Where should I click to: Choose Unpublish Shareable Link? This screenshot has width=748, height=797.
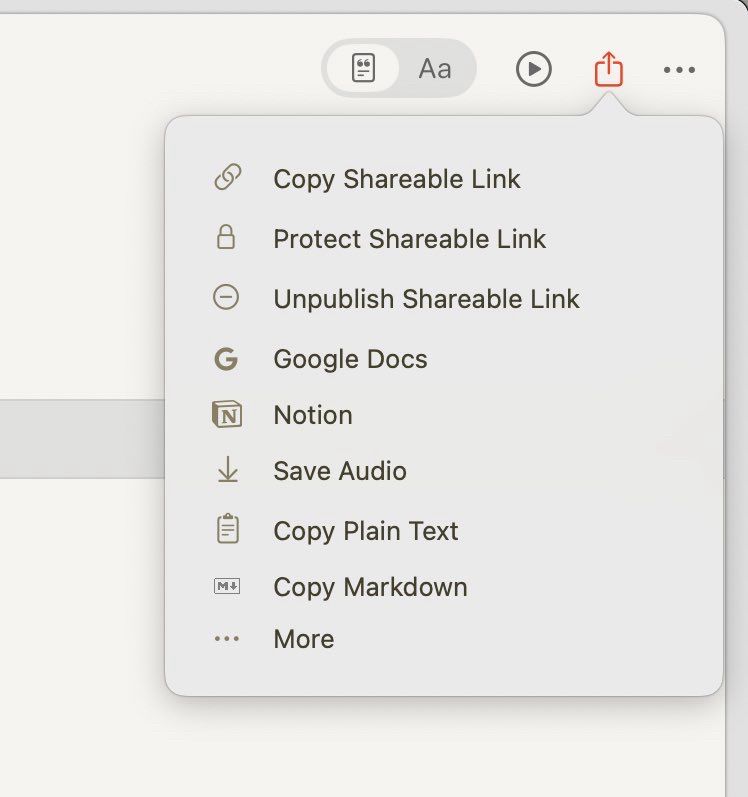[x=426, y=299]
